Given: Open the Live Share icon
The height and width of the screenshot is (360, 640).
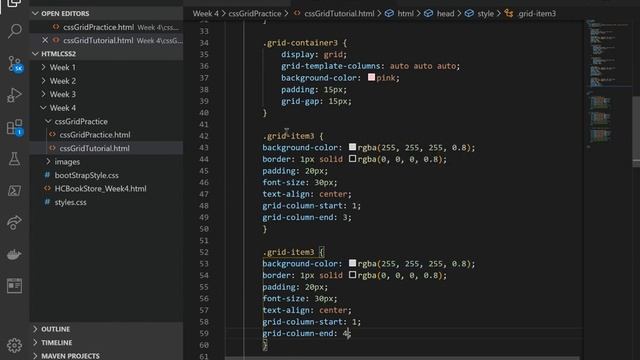Looking at the screenshot, I should click(x=14, y=222).
